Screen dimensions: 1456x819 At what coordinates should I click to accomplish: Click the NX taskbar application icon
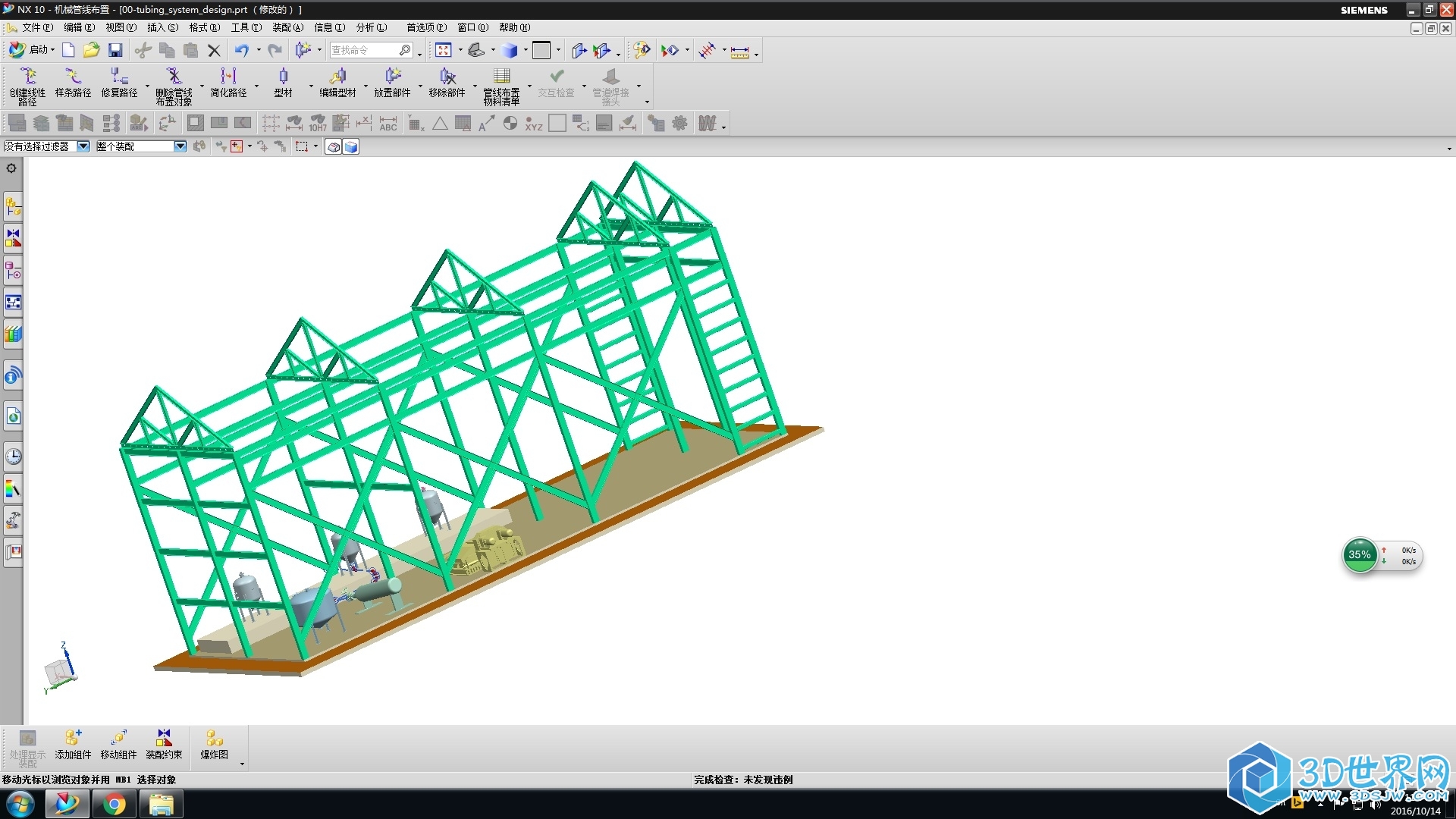pos(67,804)
